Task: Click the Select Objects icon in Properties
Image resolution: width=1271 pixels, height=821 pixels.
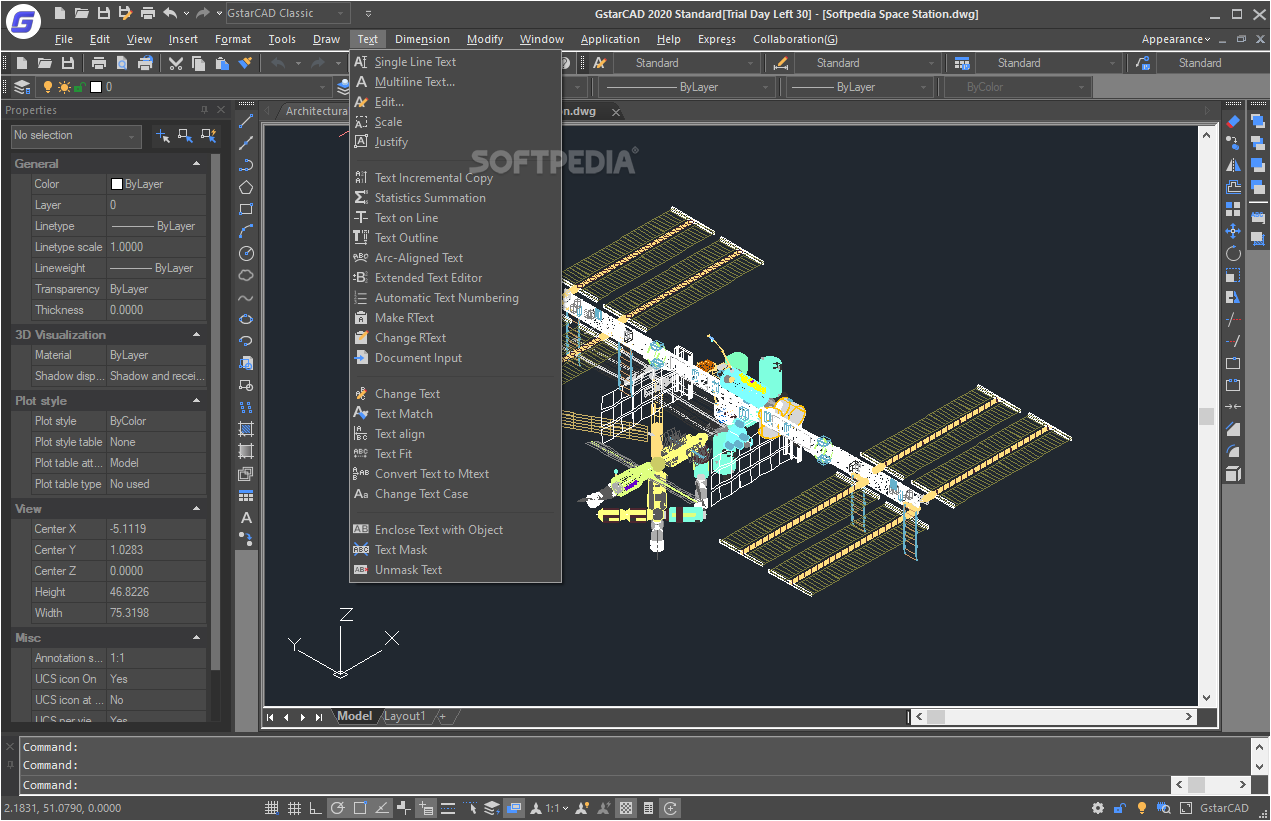Action: 185,135
